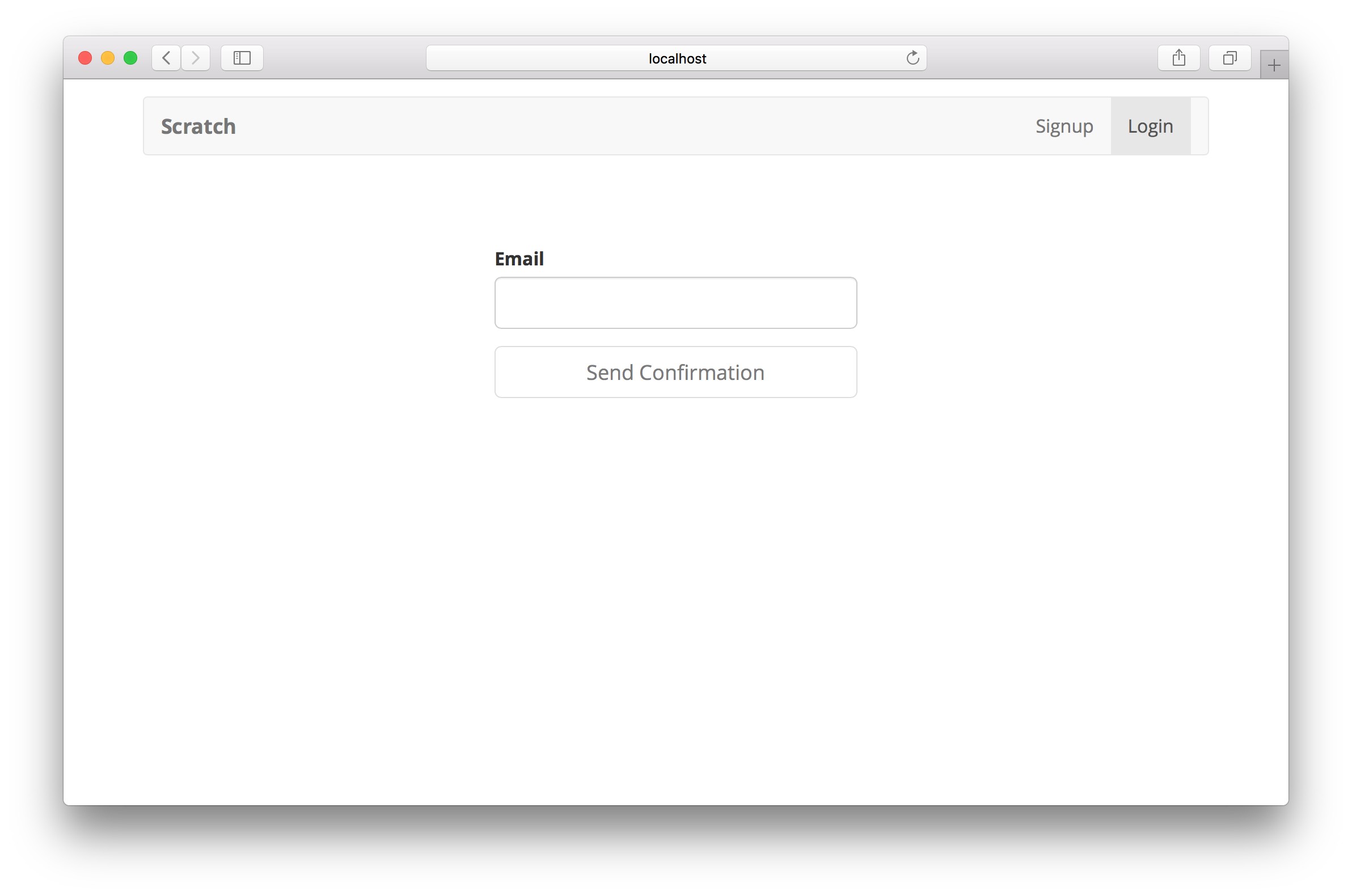Click the Send Confirmation button
The image size is (1352, 896).
(676, 371)
